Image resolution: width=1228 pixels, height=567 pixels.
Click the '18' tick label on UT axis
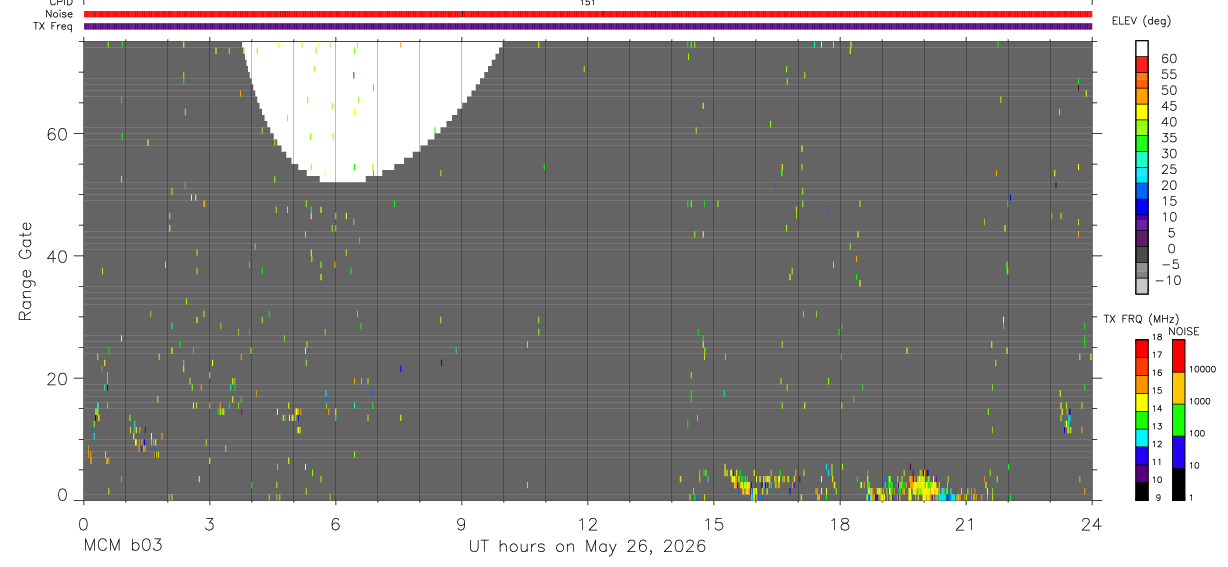(840, 524)
